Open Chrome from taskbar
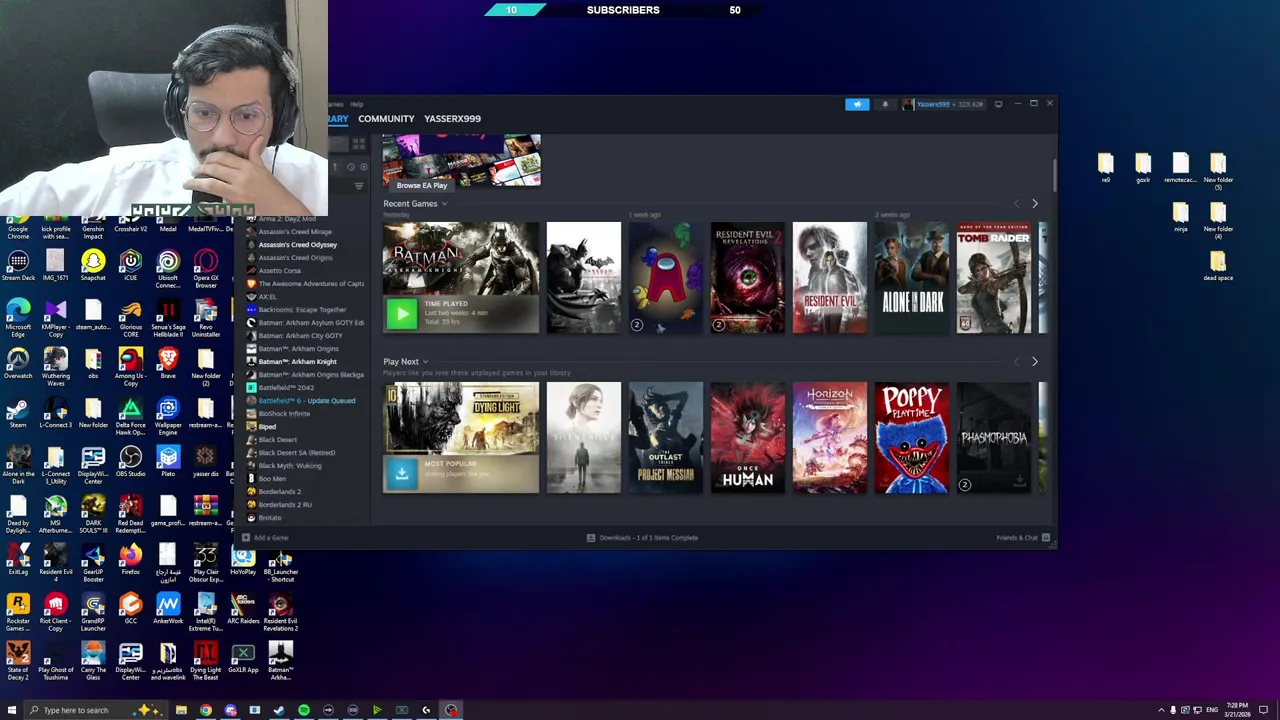Viewport: 1280px width, 720px height. 206,710
